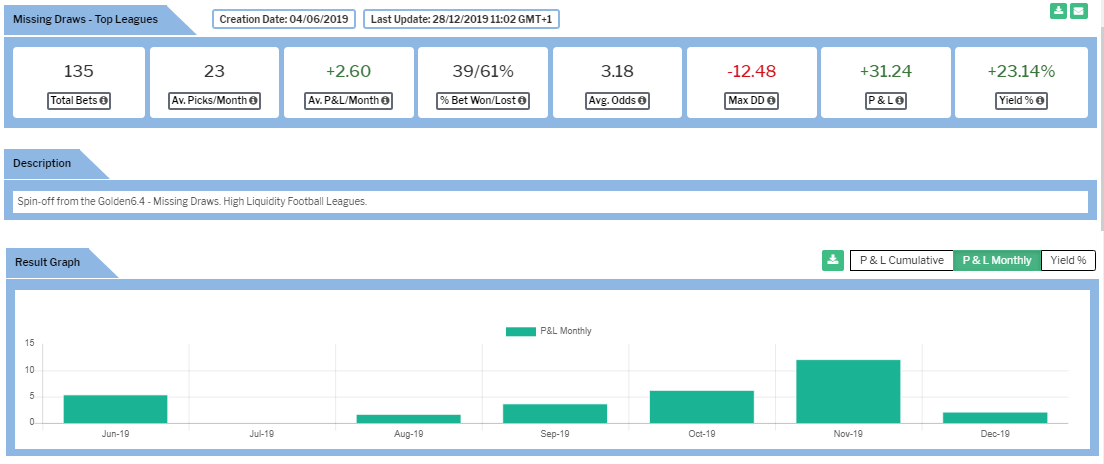Click the download icon at top right

coord(1058,11)
